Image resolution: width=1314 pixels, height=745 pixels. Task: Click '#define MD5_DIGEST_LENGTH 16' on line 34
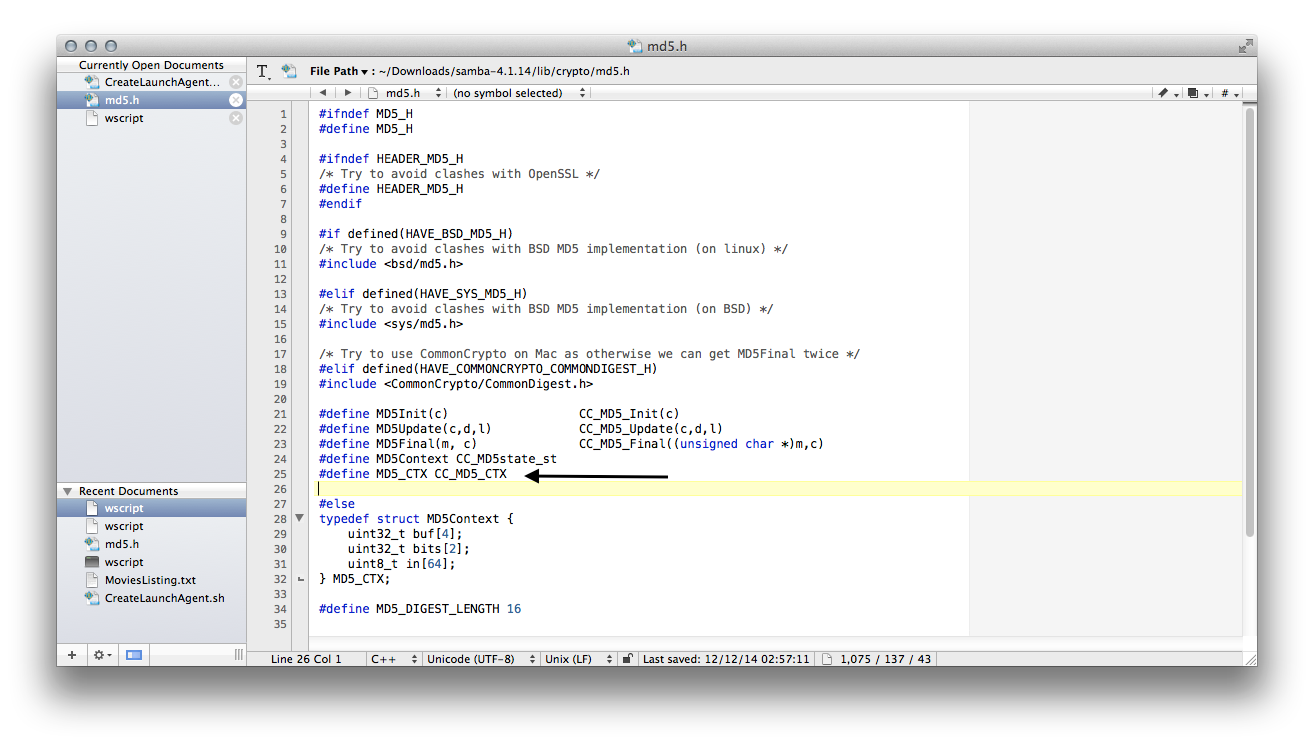(x=420, y=609)
